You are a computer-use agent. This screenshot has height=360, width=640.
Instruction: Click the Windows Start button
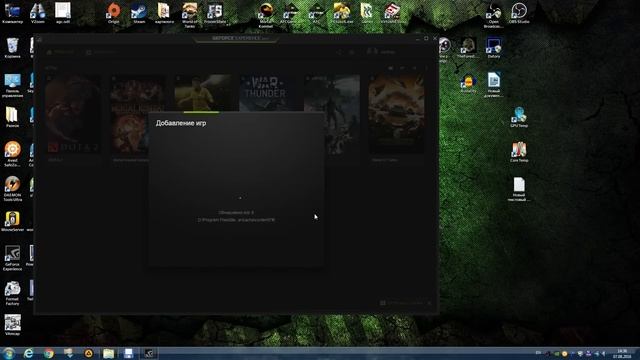(x=9, y=353)
